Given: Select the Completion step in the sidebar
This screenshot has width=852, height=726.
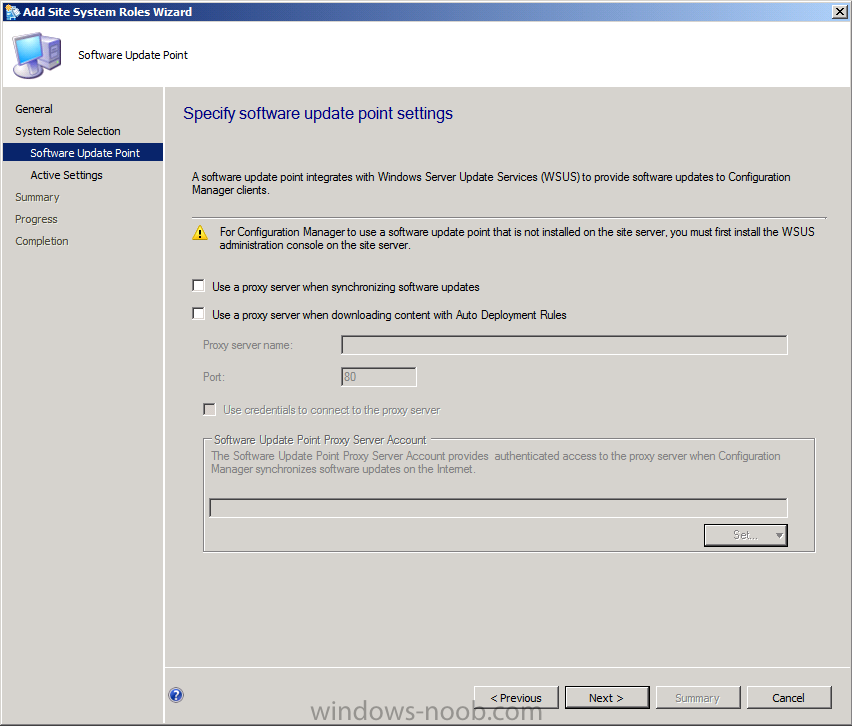Looking at the screenshot, I should (42, 241).
